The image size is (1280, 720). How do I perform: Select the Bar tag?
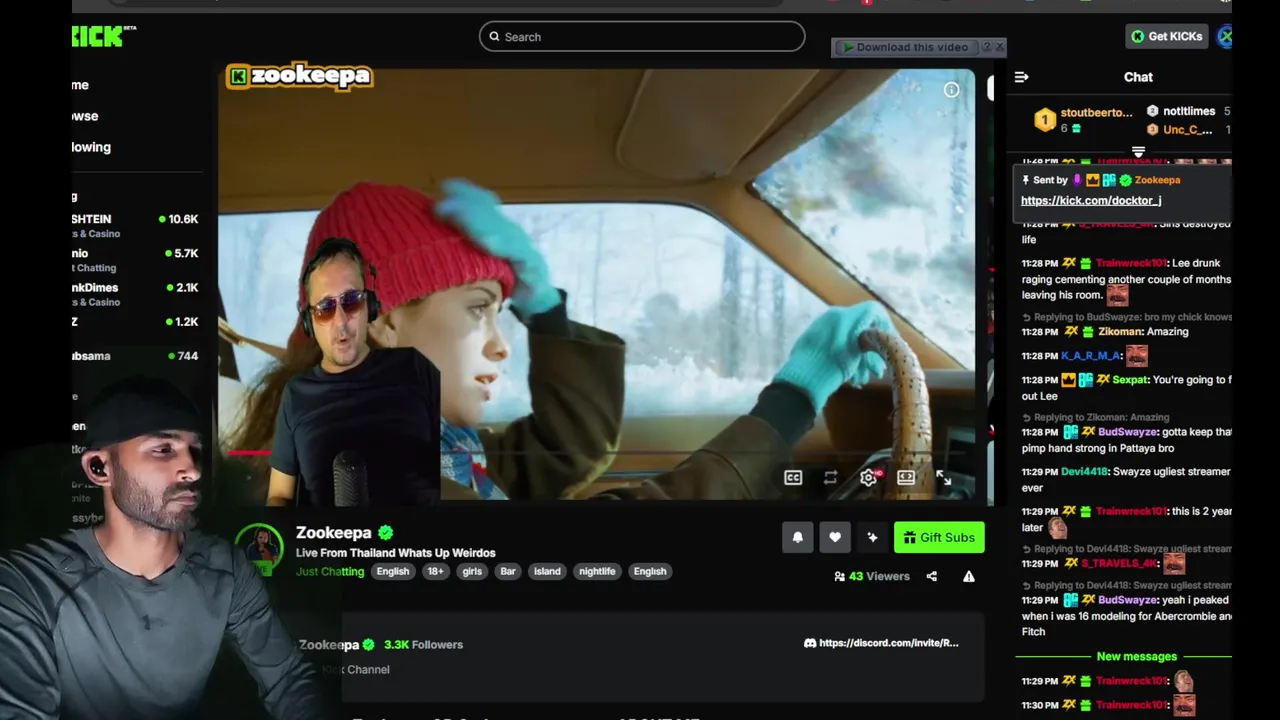coord(508,571)
